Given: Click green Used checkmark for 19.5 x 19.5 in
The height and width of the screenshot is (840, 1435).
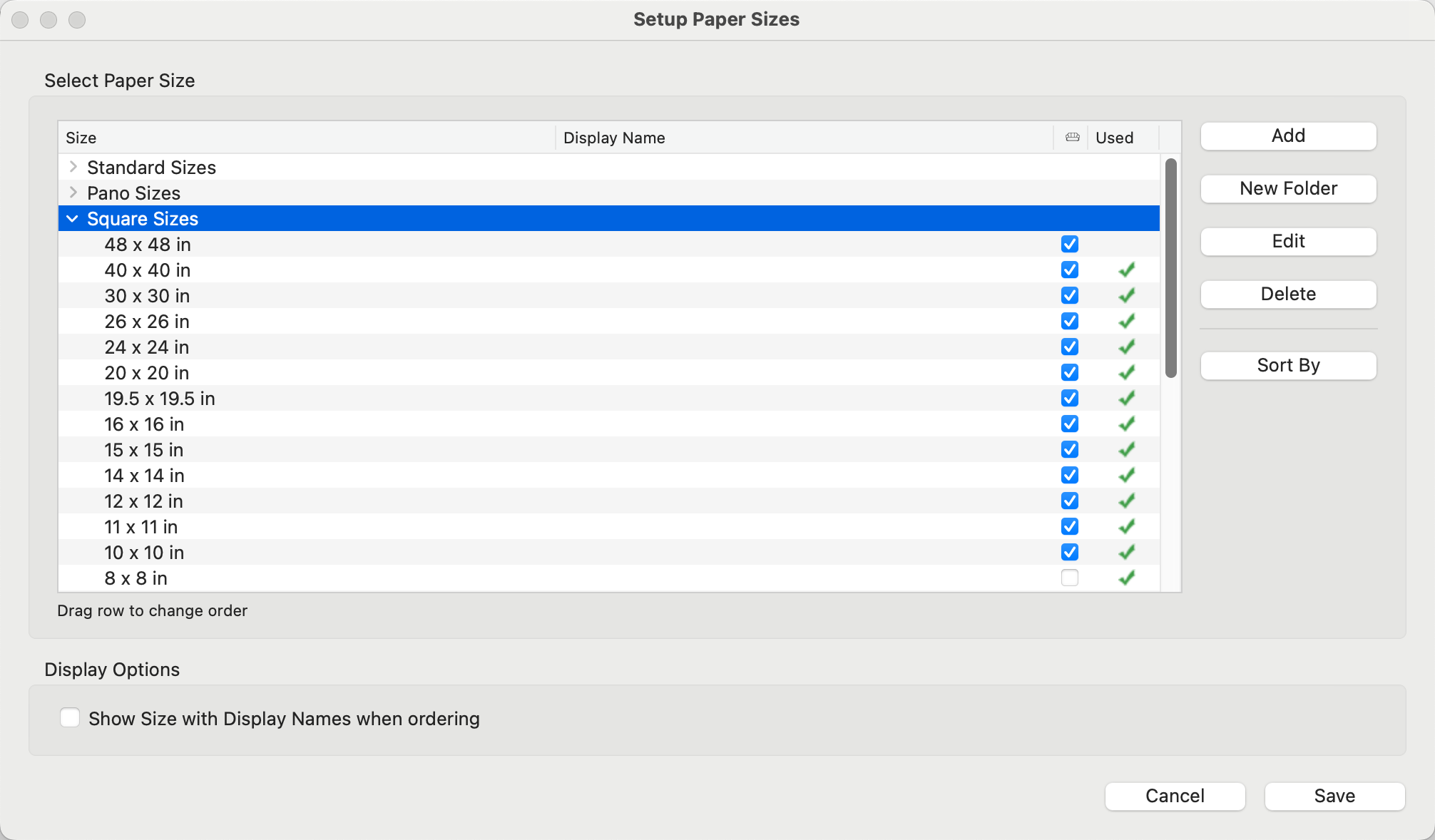Looking at the screenshot, I should pyautogui.click(x=1126, y=399).
